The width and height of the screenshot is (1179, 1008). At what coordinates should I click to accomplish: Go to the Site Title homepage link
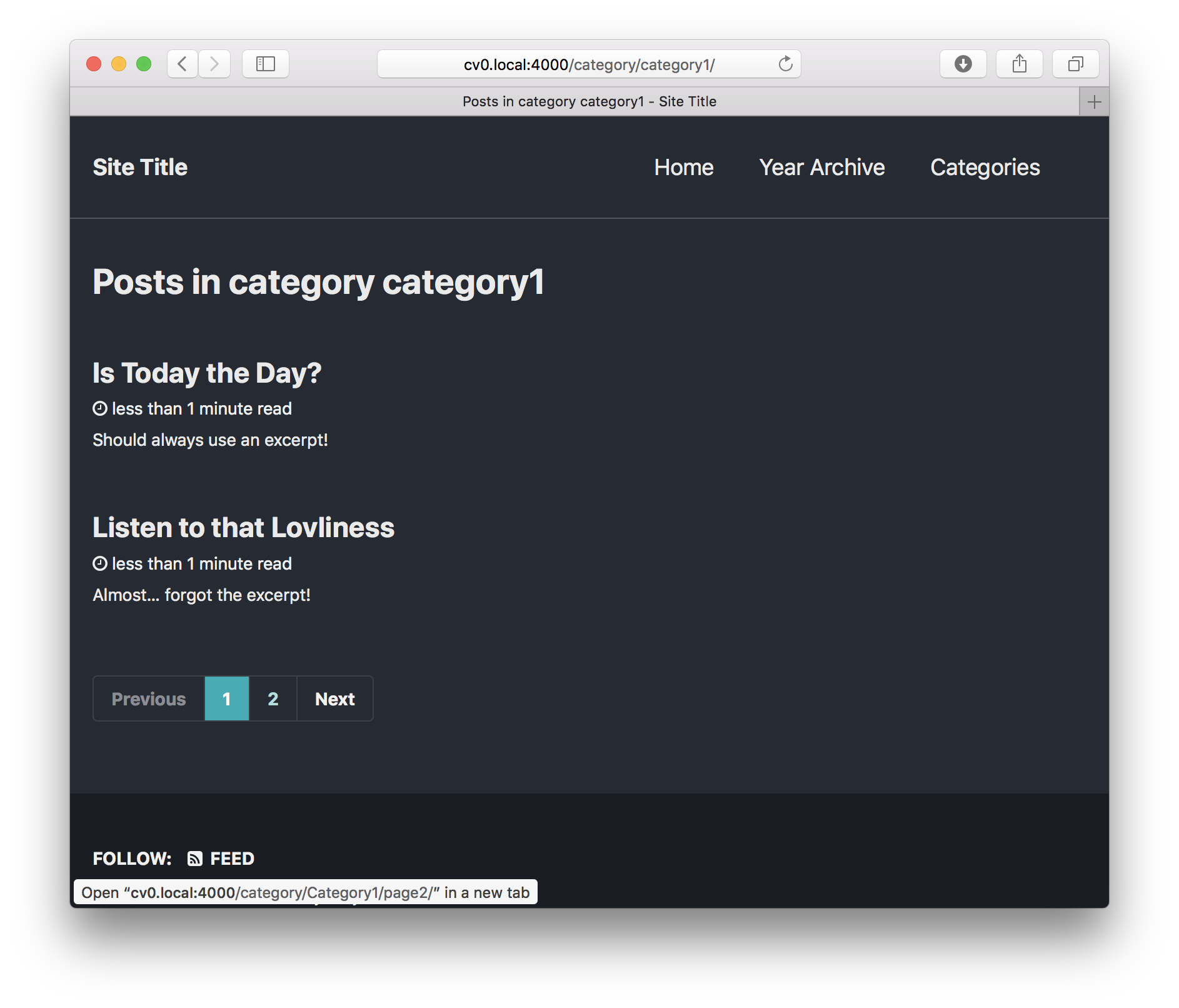tap(140, 168)
